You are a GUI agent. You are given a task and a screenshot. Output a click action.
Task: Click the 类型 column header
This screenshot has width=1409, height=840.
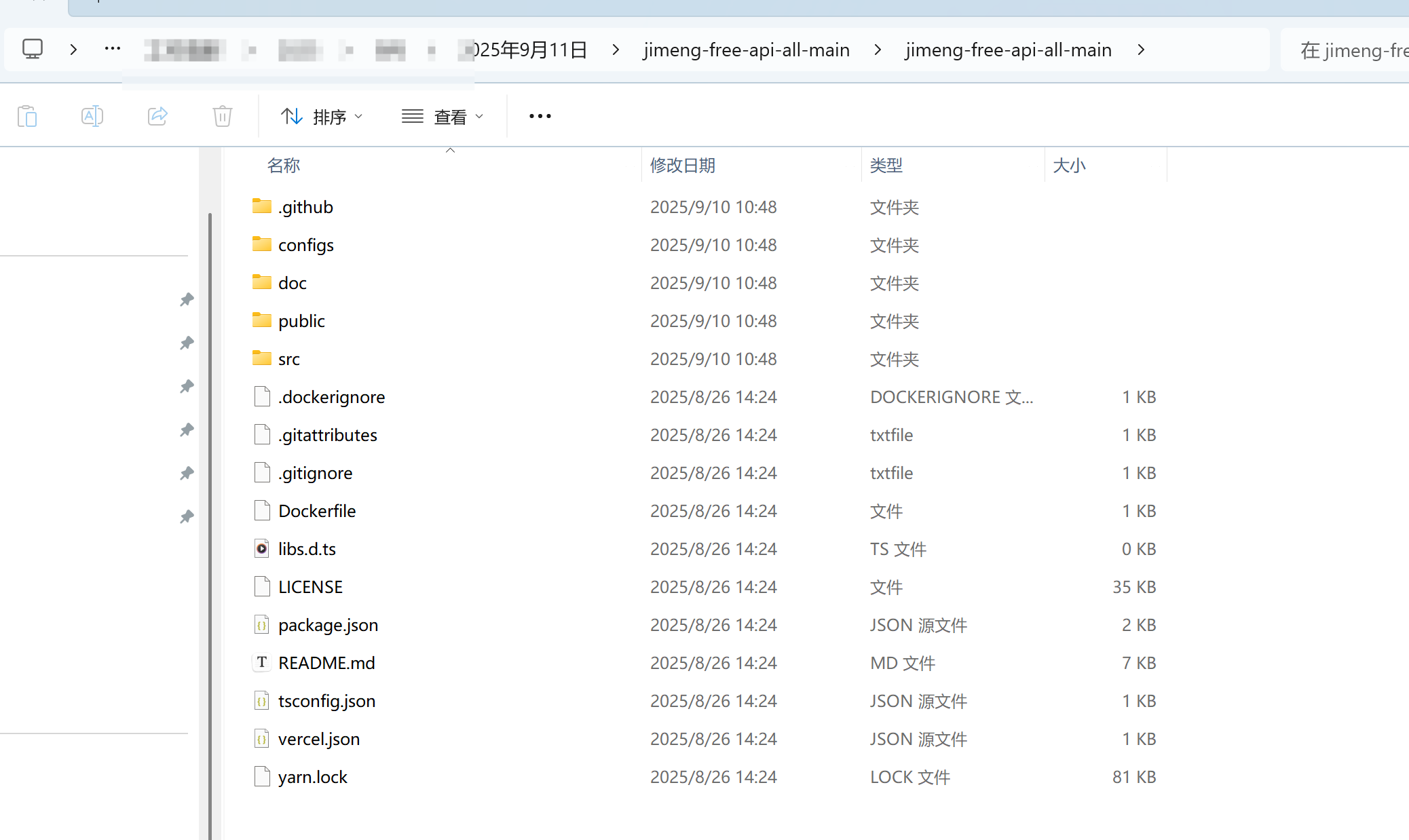886,165
